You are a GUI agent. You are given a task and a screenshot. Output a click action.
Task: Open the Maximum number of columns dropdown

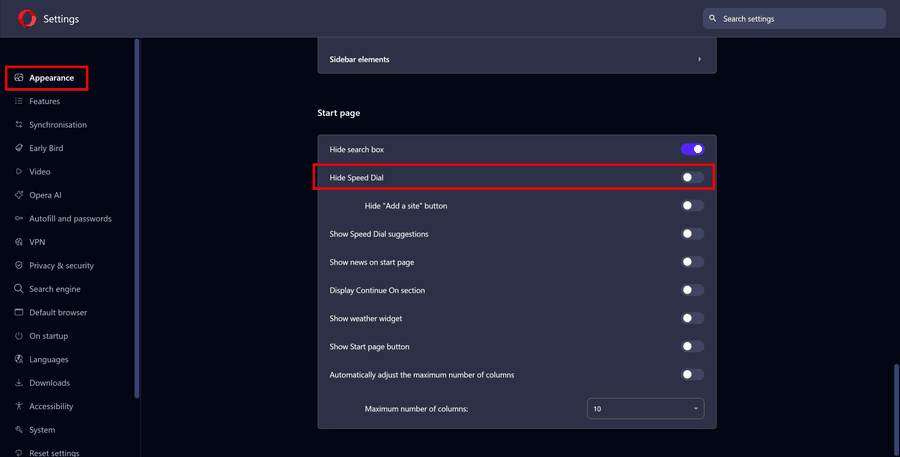pyautogui.click(x=645, y=409)
